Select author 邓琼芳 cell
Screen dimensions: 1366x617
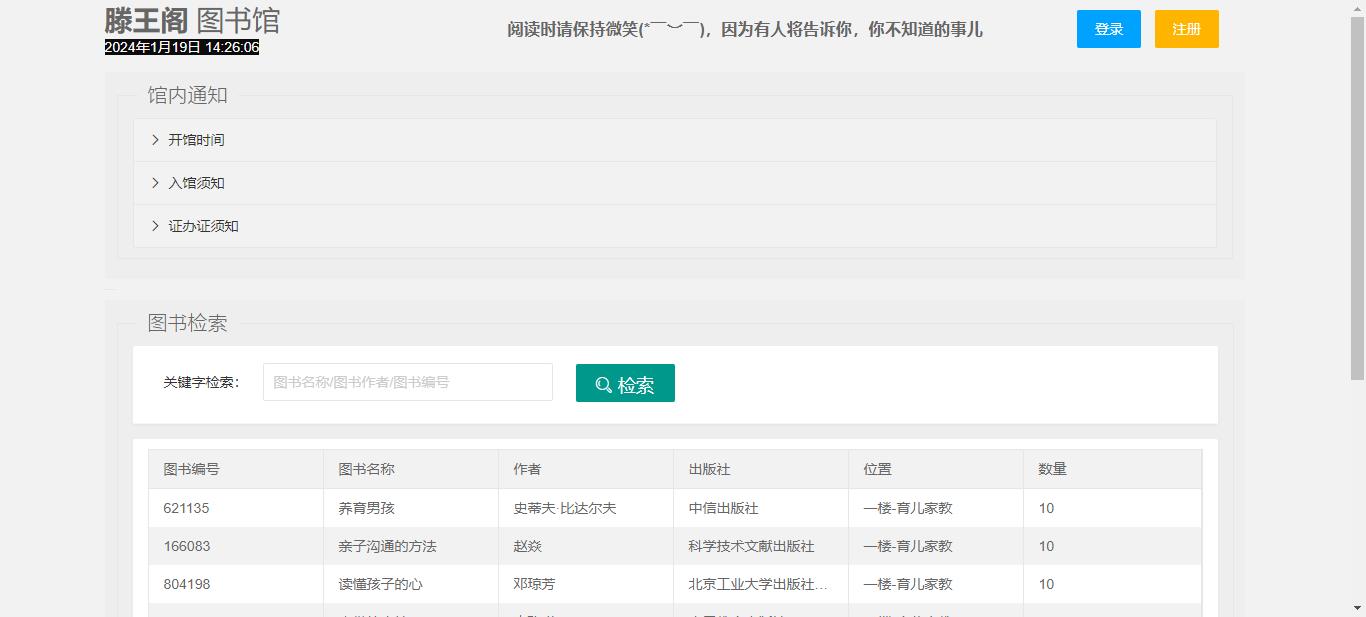click(586, 584)
